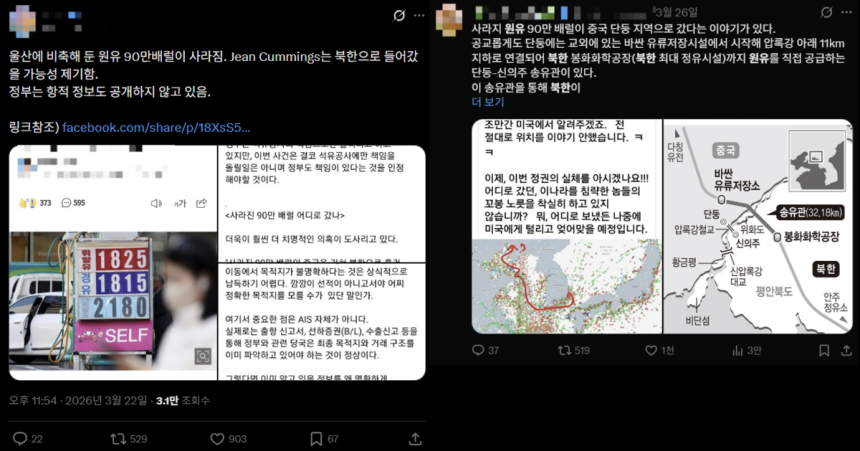Open Grok icon on left tweet header
The image size is (860, 451).
click(x=399, y=15)
